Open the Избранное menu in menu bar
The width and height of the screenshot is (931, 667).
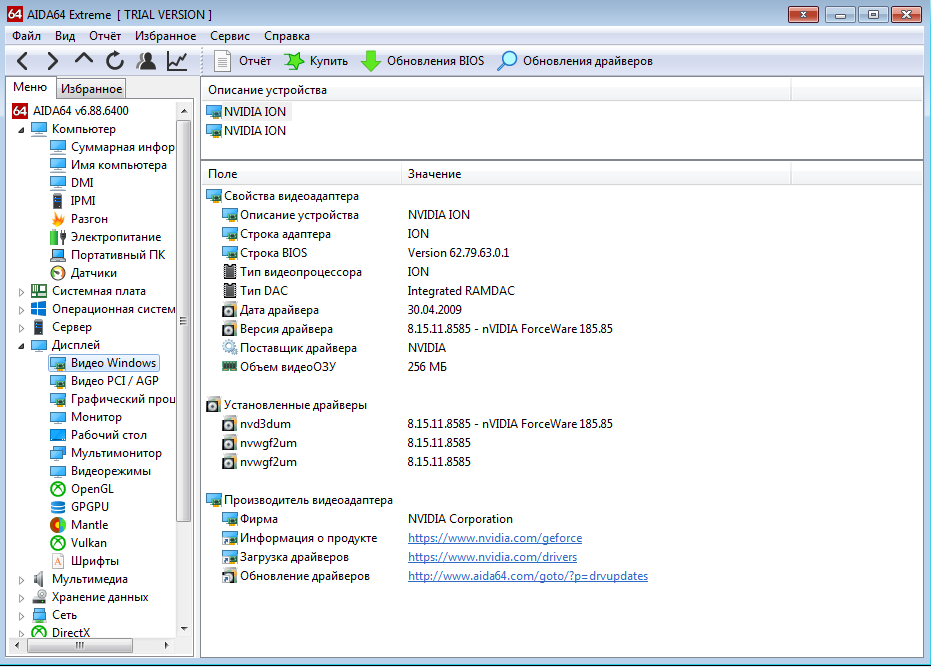tap(165, 36)
